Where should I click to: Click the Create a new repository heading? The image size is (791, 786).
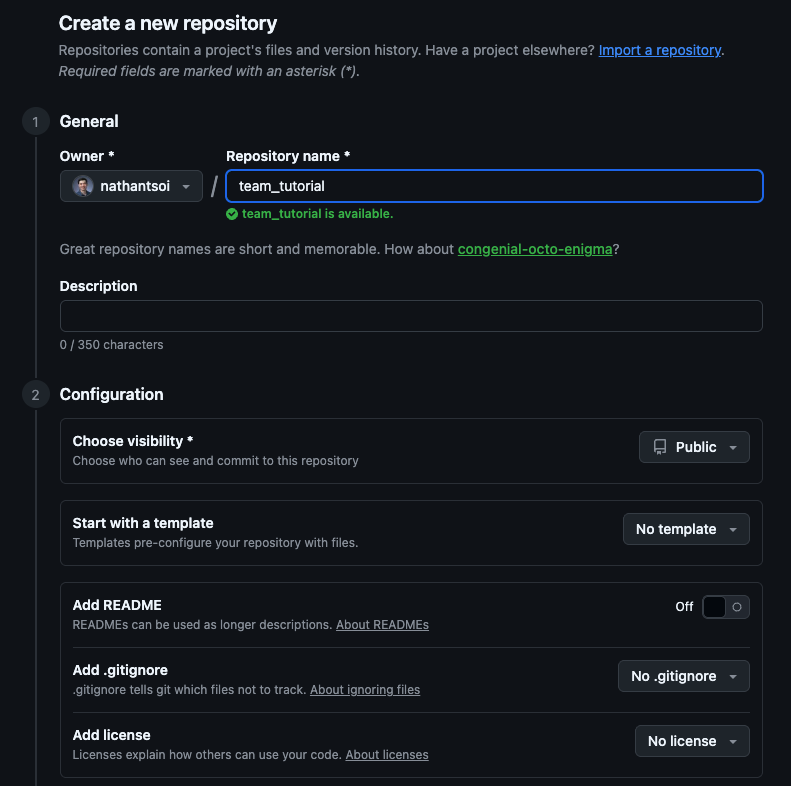pyautogui.click(x=168, y=23)
